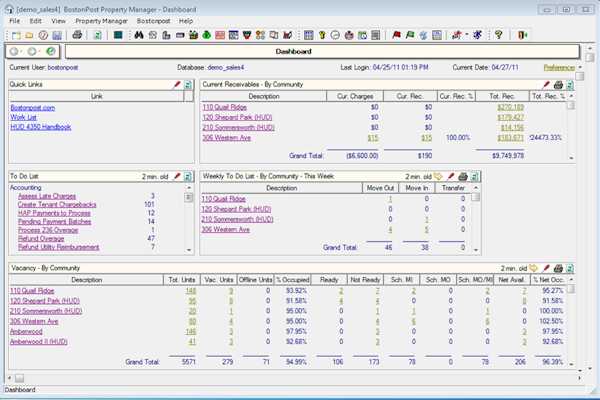The height and width of the screenshot is (400, 600).
Task: Click the Tot. Units column header in Vacancy
Action: coord(182,280)
